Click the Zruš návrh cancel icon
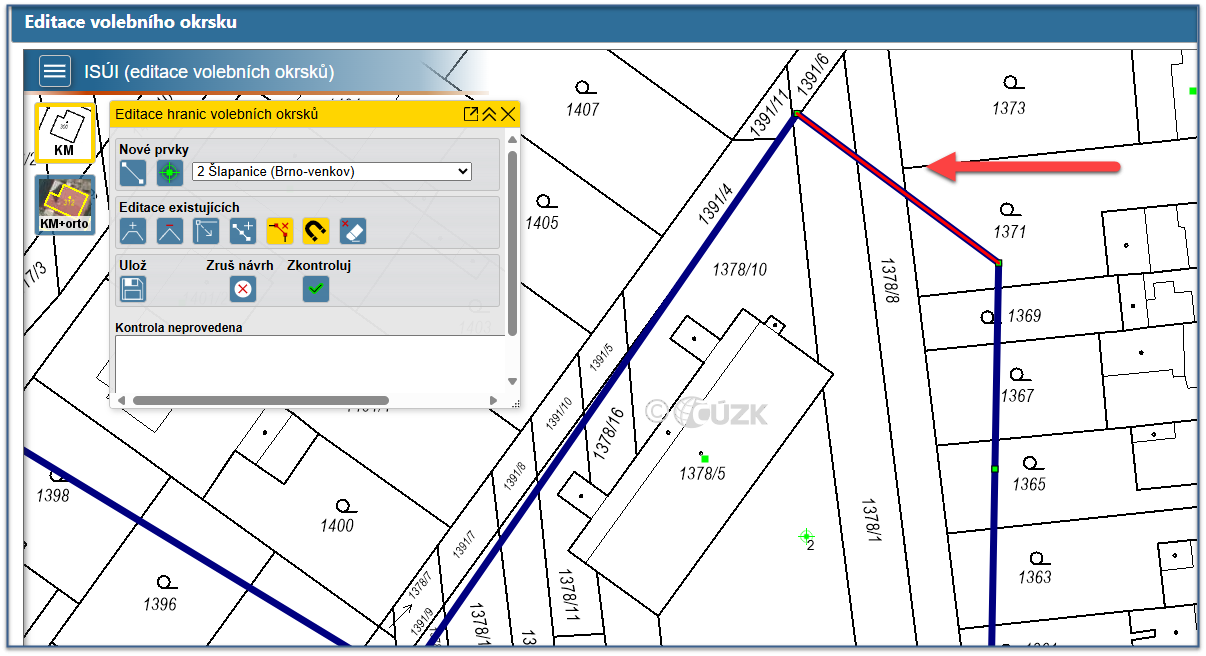The width and height of the screenshot is (1206, 656). click(243, 289)
